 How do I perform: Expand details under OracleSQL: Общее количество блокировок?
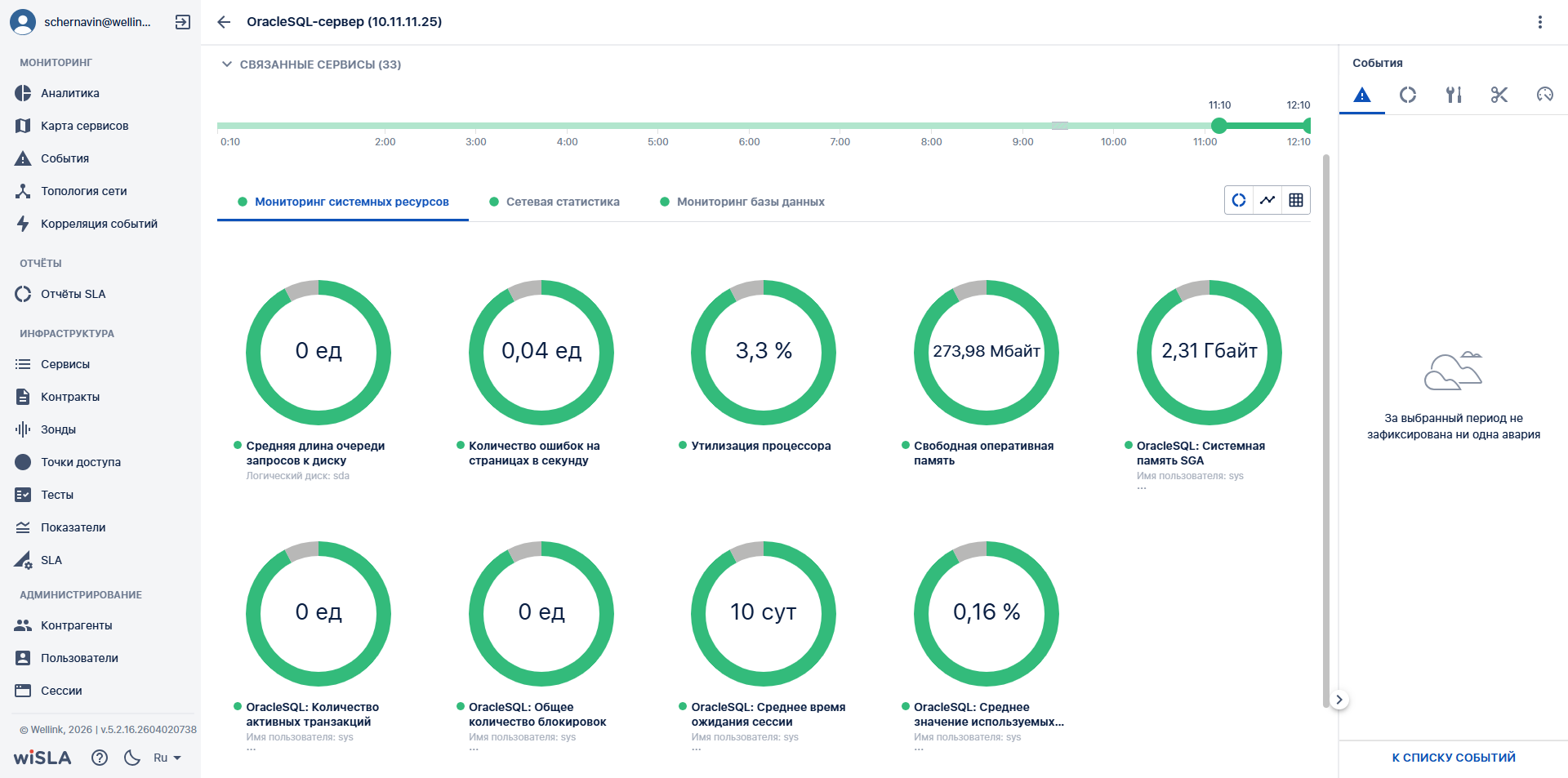(x=474, y=749)
